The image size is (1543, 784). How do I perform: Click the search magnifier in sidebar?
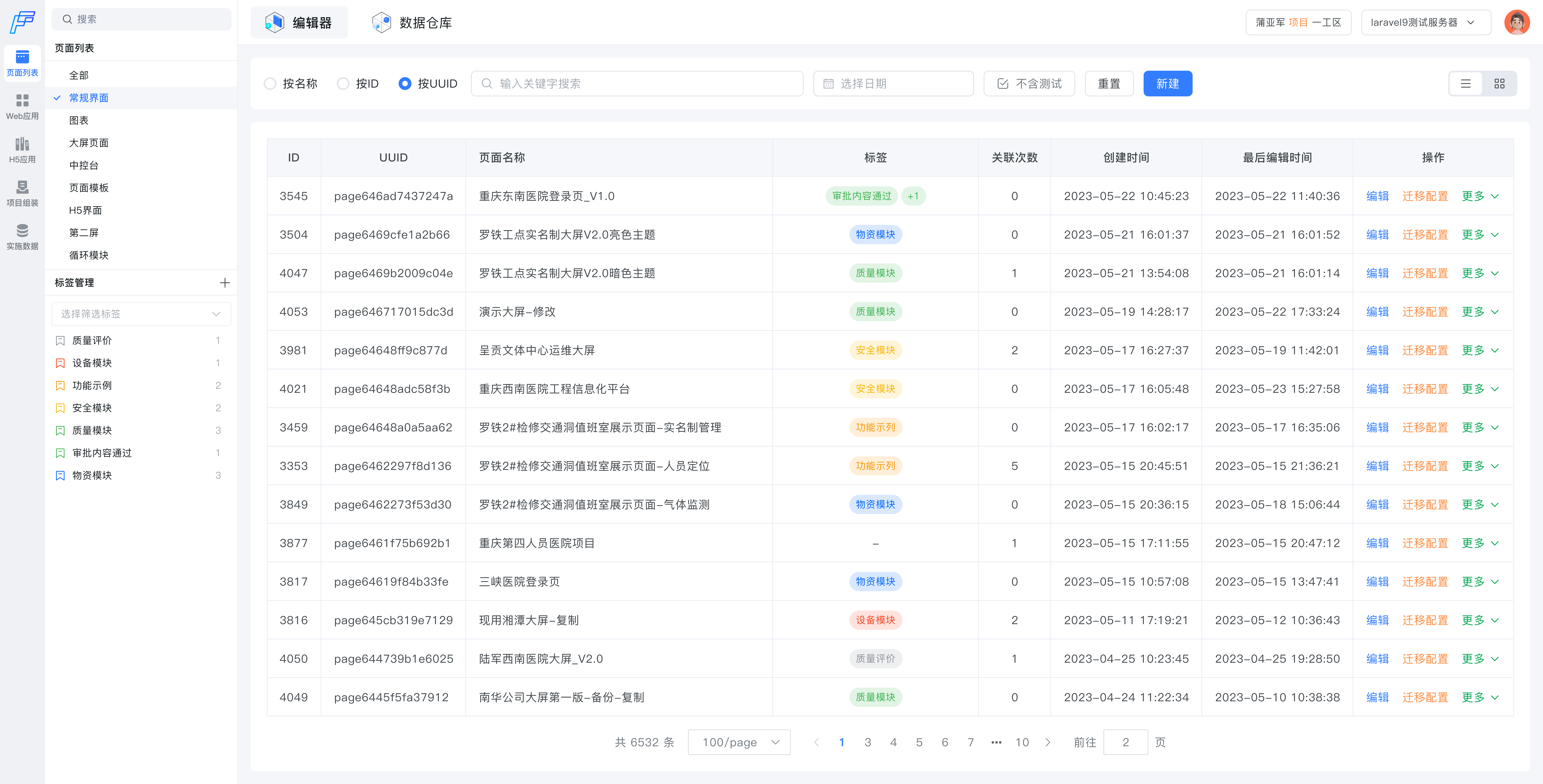tap(67, 19)
